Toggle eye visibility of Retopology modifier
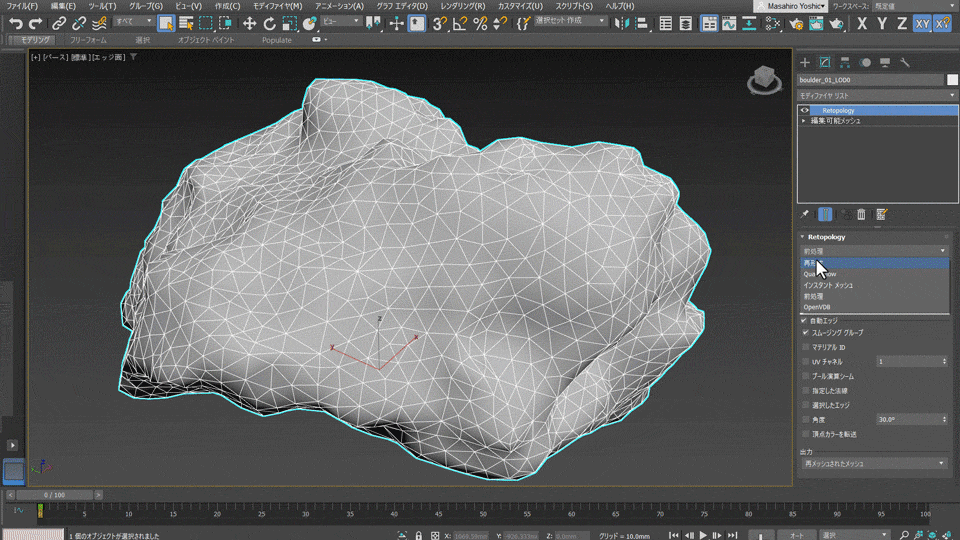 tap(805, 110)
